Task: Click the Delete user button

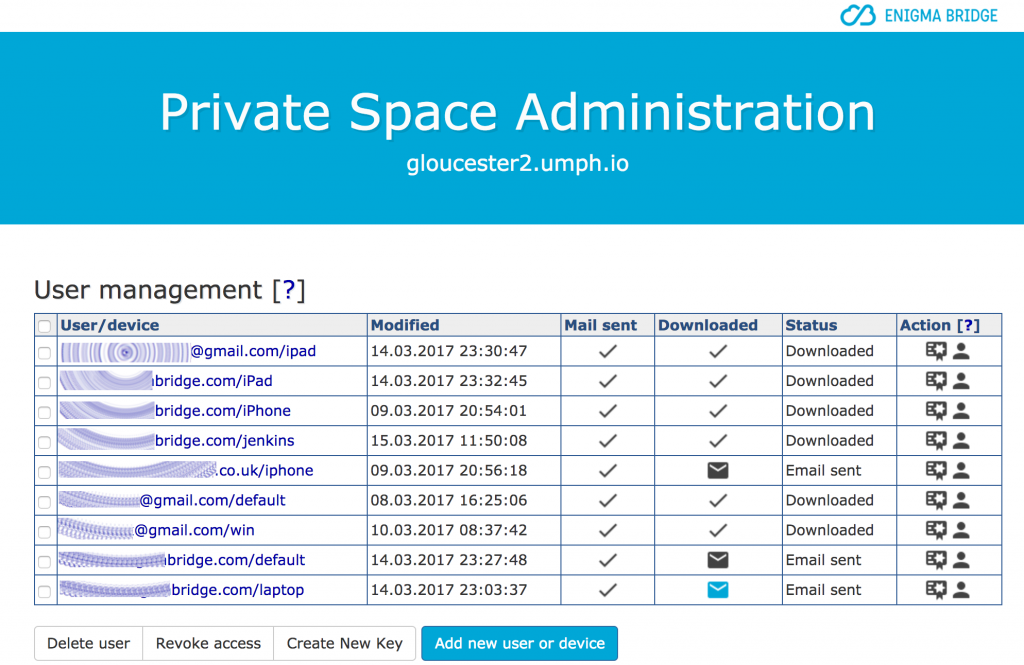Action: pyautogui.click(x=88, y=643)
